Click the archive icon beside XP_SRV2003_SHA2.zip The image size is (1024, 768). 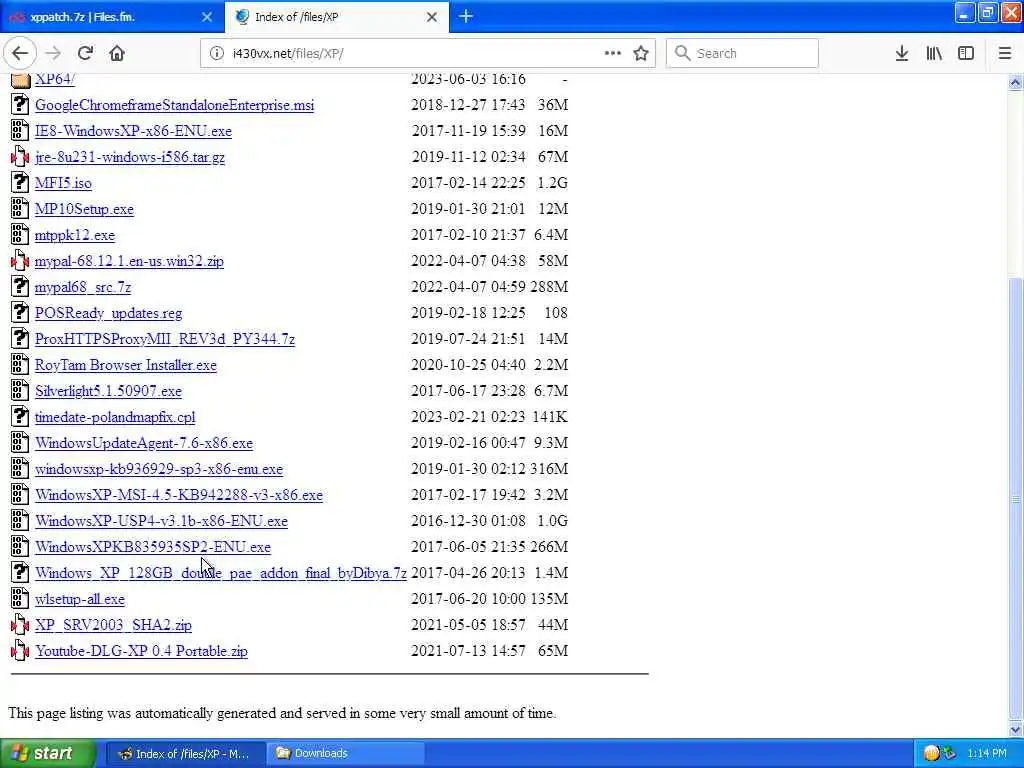pyautogui.click(x=20, y=624)
